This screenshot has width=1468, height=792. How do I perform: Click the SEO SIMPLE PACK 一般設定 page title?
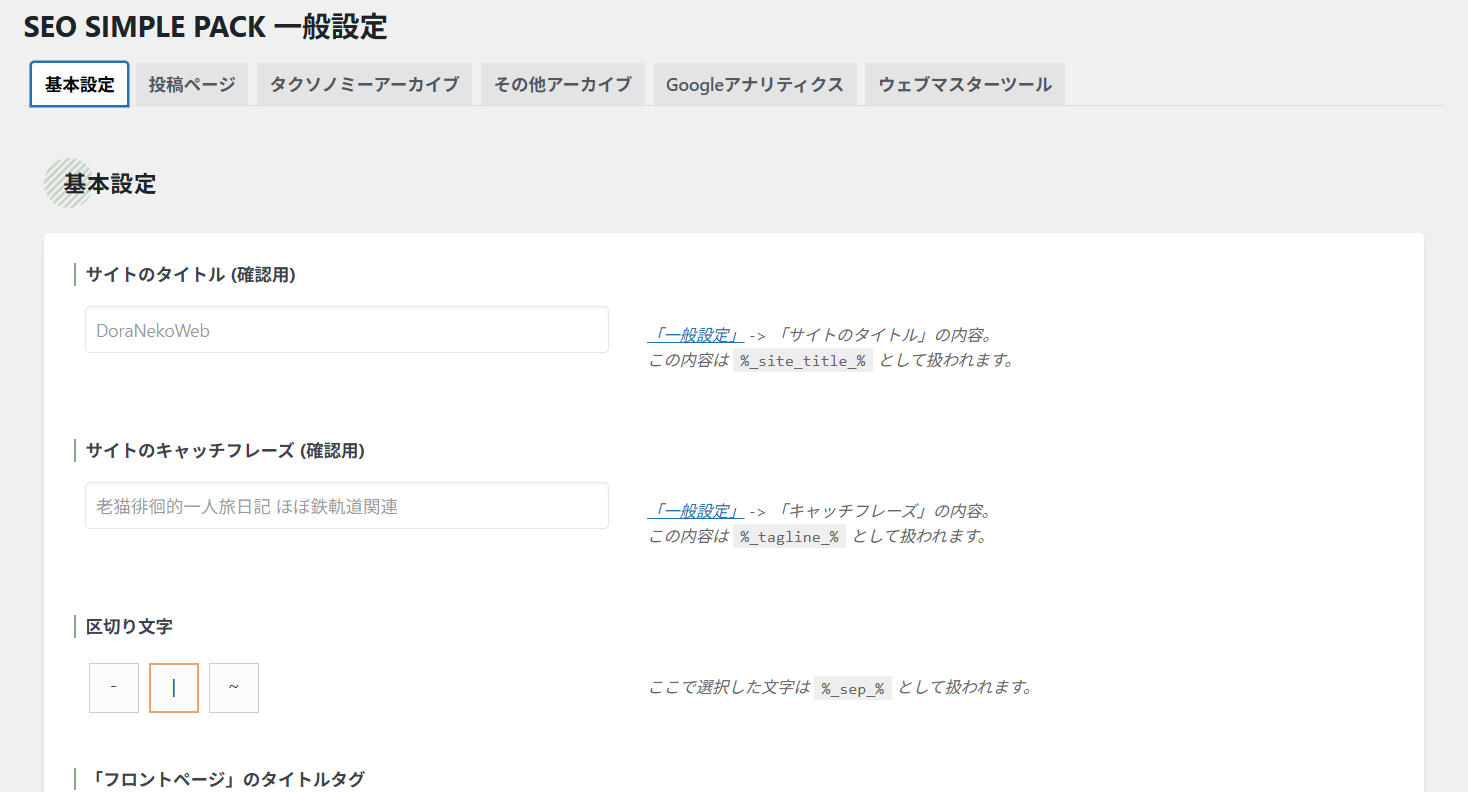click(205, 27)
